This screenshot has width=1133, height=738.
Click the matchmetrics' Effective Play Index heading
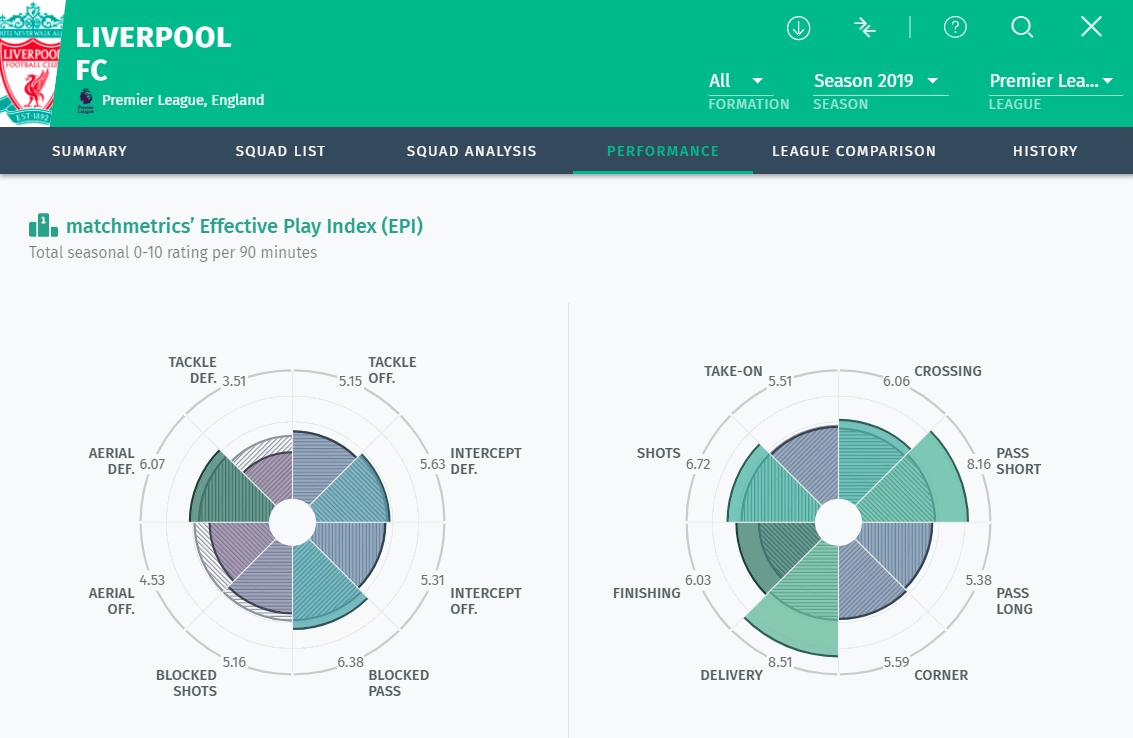[244, 226]
